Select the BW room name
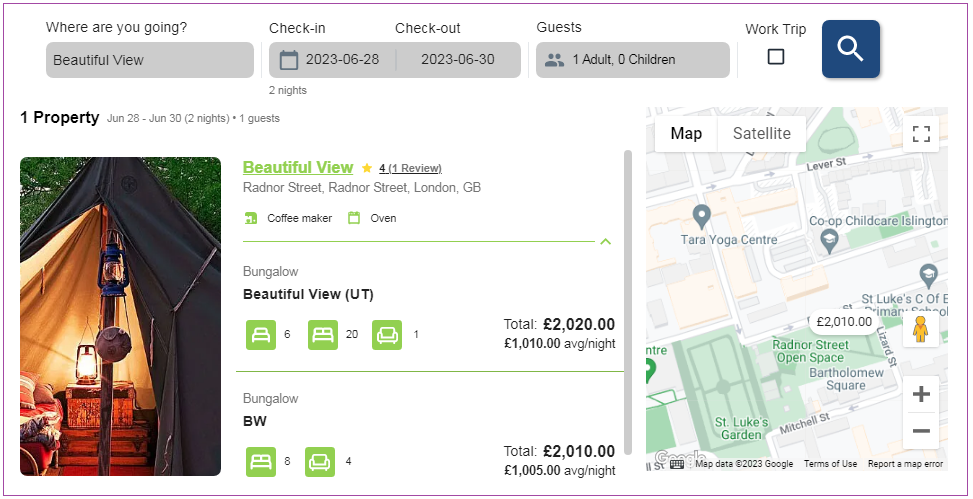973x499 pixels. 254,421
